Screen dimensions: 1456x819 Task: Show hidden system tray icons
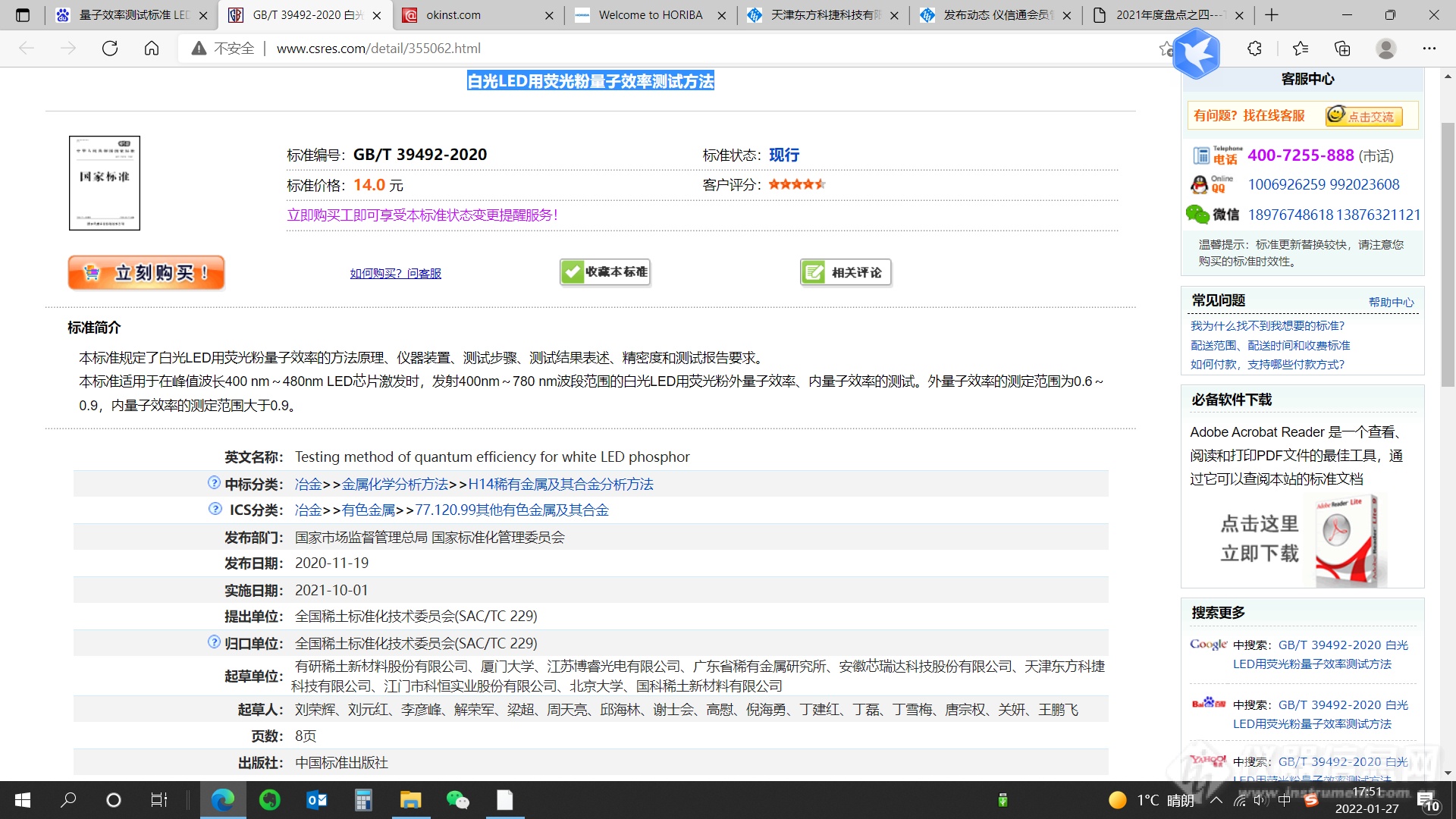pos(1216,800)
